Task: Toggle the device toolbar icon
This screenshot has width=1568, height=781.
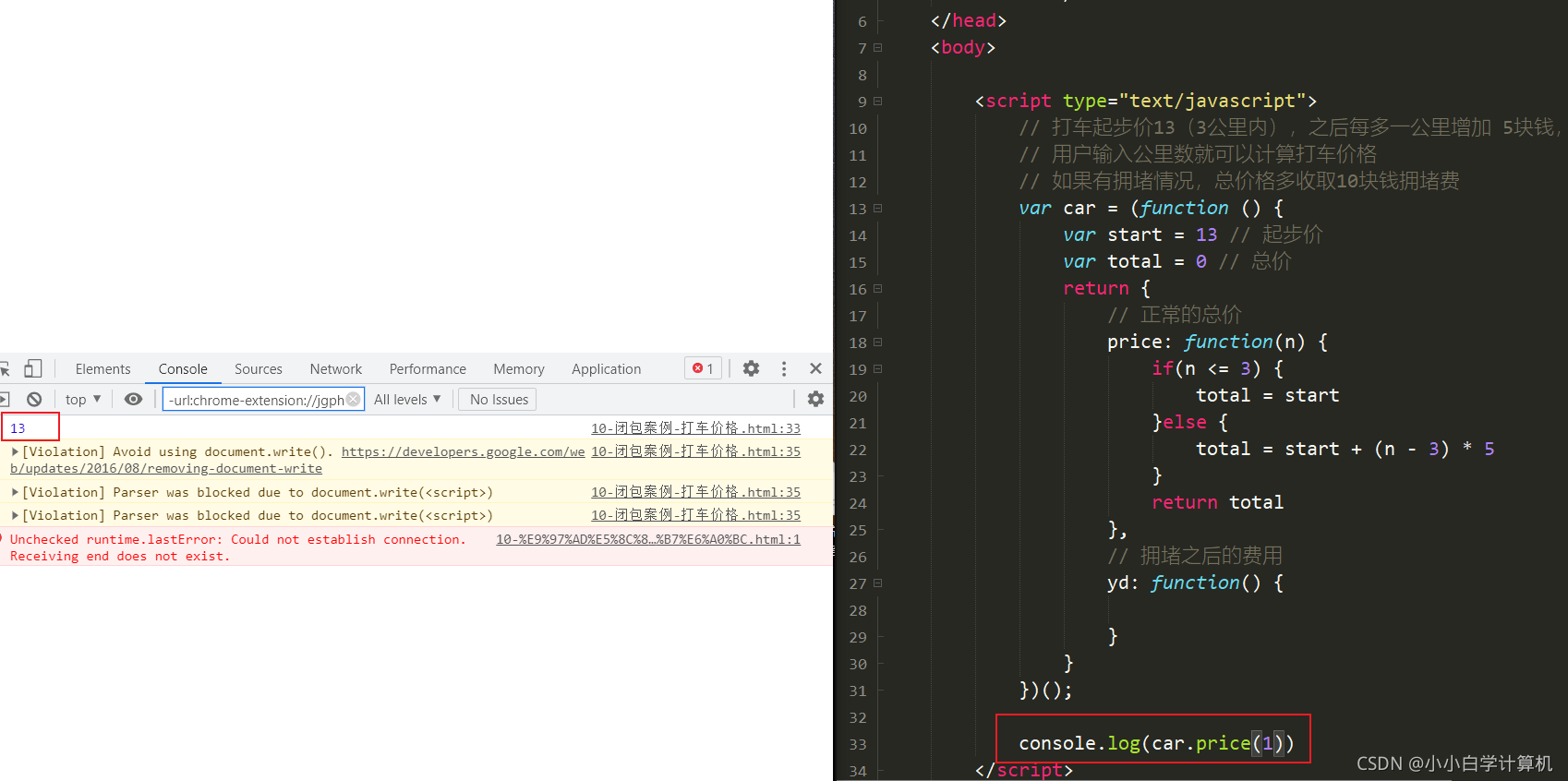Action: click(33, 368)
